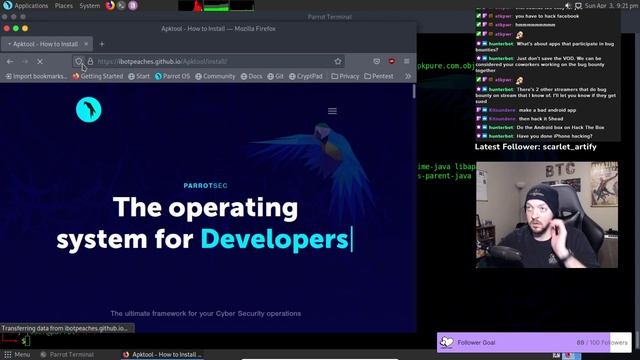Open the Places menu

coord(64,6)
